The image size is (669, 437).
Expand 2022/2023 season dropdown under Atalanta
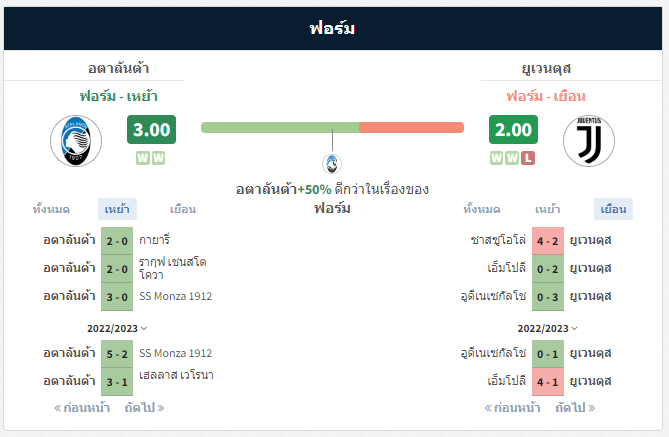point(117,328)
